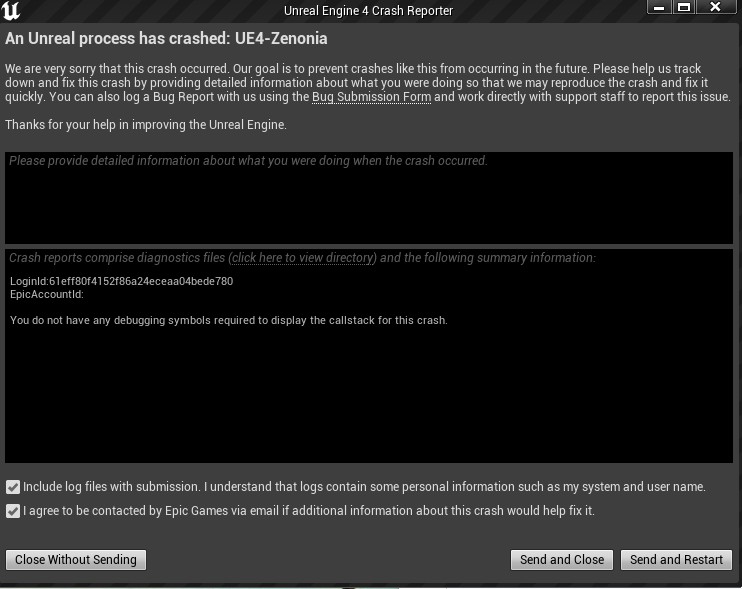Click the EpicAccountId line
Screen dimensions: 742x589
click(x=46, y=294)
